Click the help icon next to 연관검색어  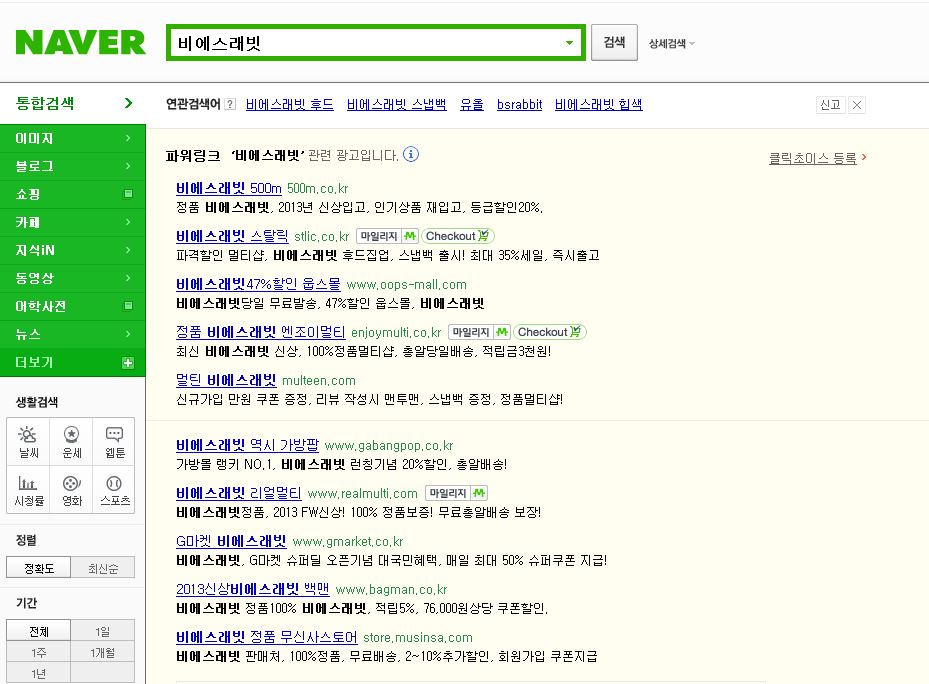tap(230, 104)
